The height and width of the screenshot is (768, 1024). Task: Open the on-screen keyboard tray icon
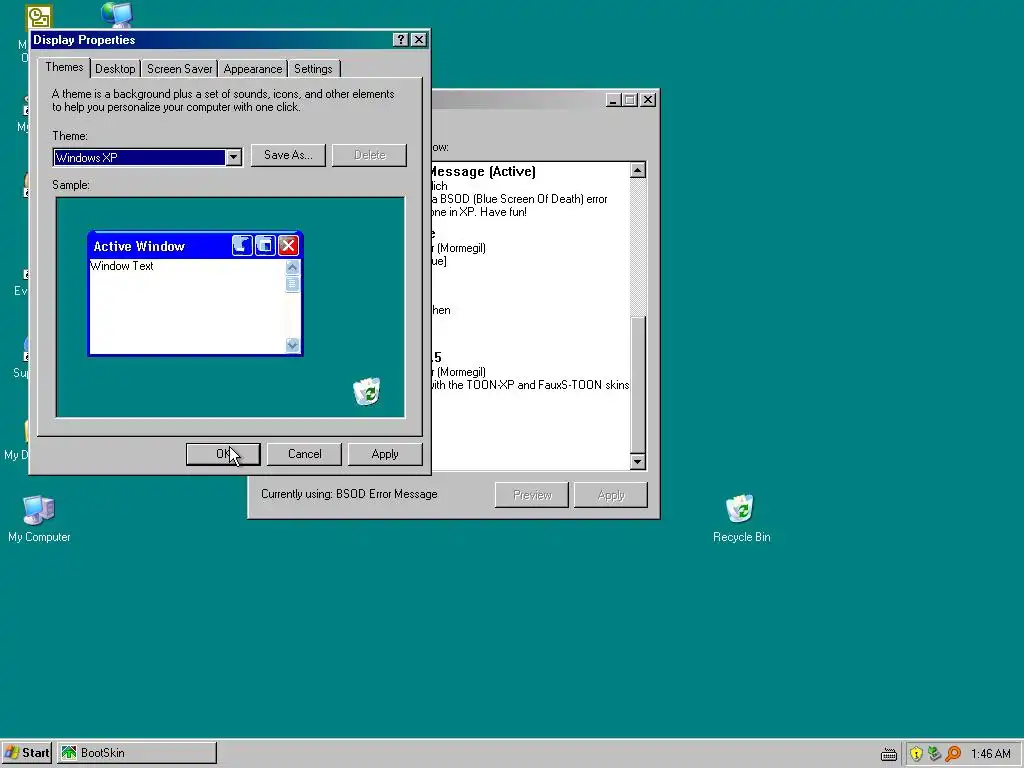(888, 754)
